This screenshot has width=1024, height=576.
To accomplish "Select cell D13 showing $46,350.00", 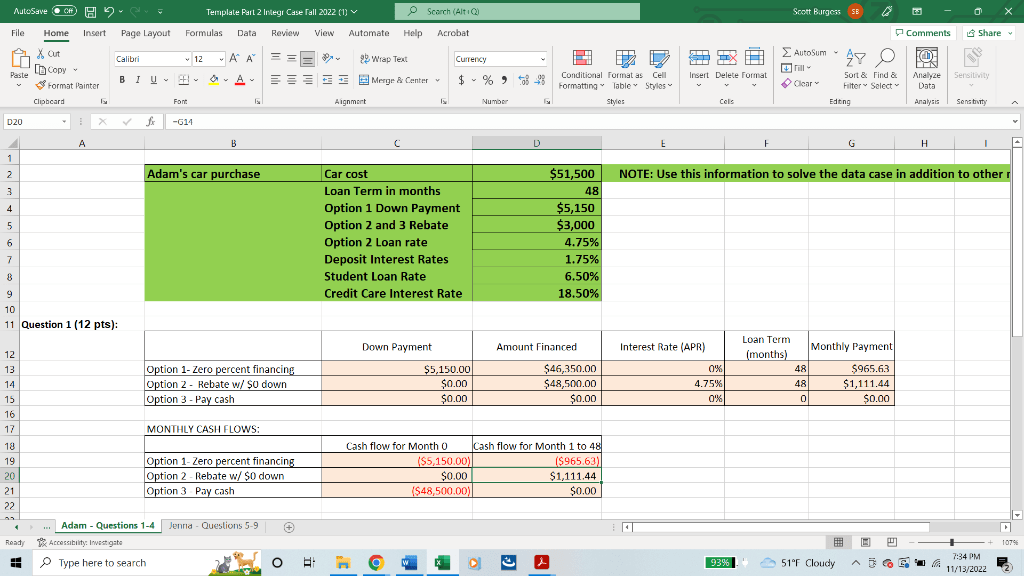I will [x=536, y=368].
